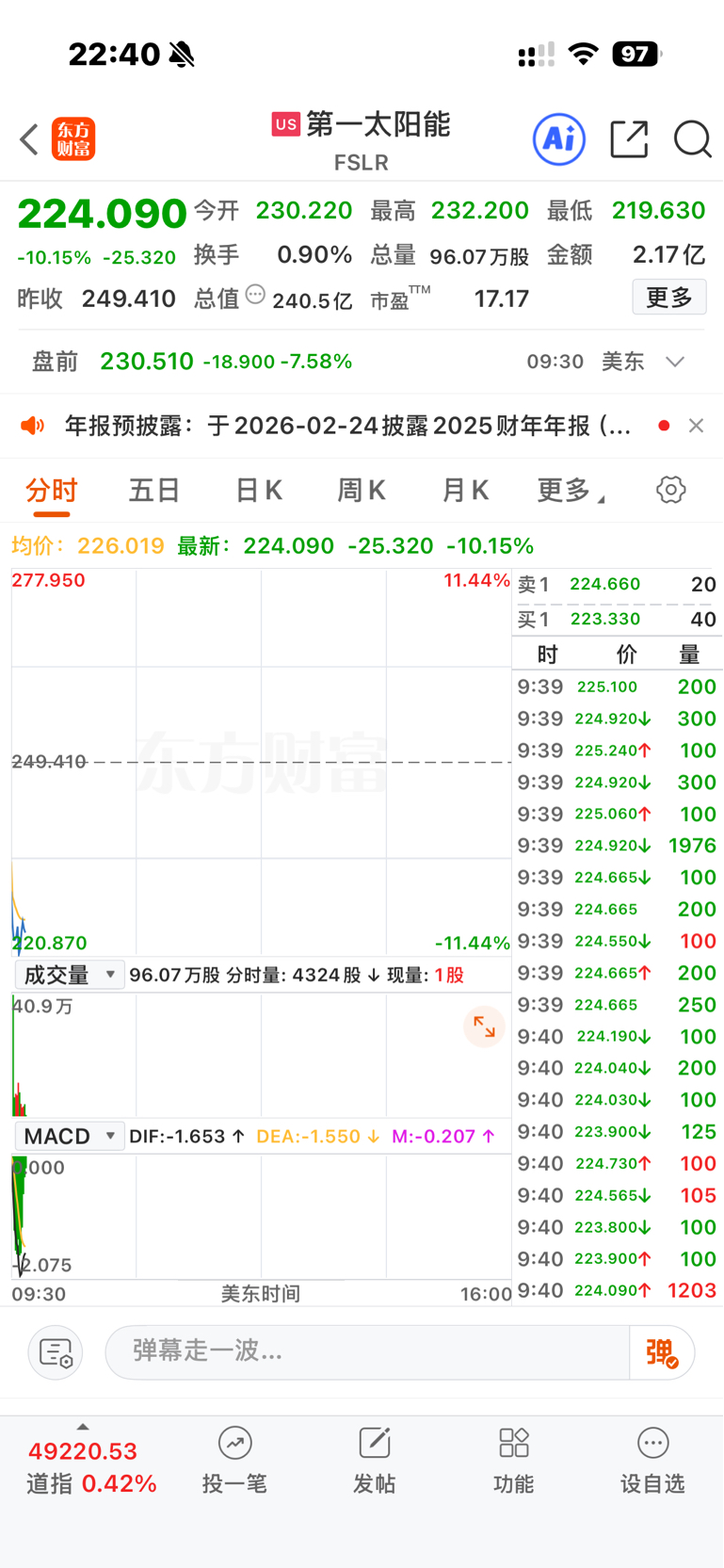The width and height of the screenshot is (724, 1568).
Task: Open the MACD indicator dropdown
Action: click(70, 1137)
